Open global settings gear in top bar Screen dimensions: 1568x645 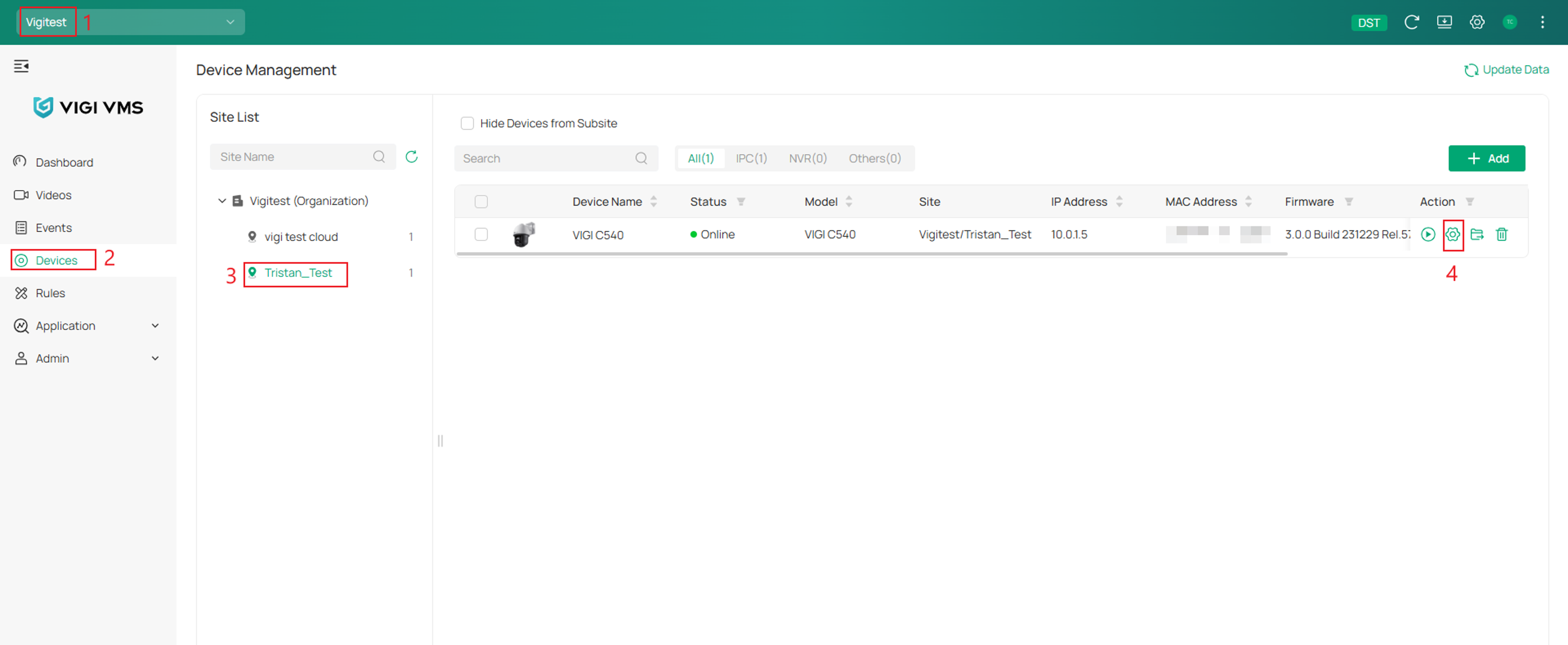[x=1478, y=22]
